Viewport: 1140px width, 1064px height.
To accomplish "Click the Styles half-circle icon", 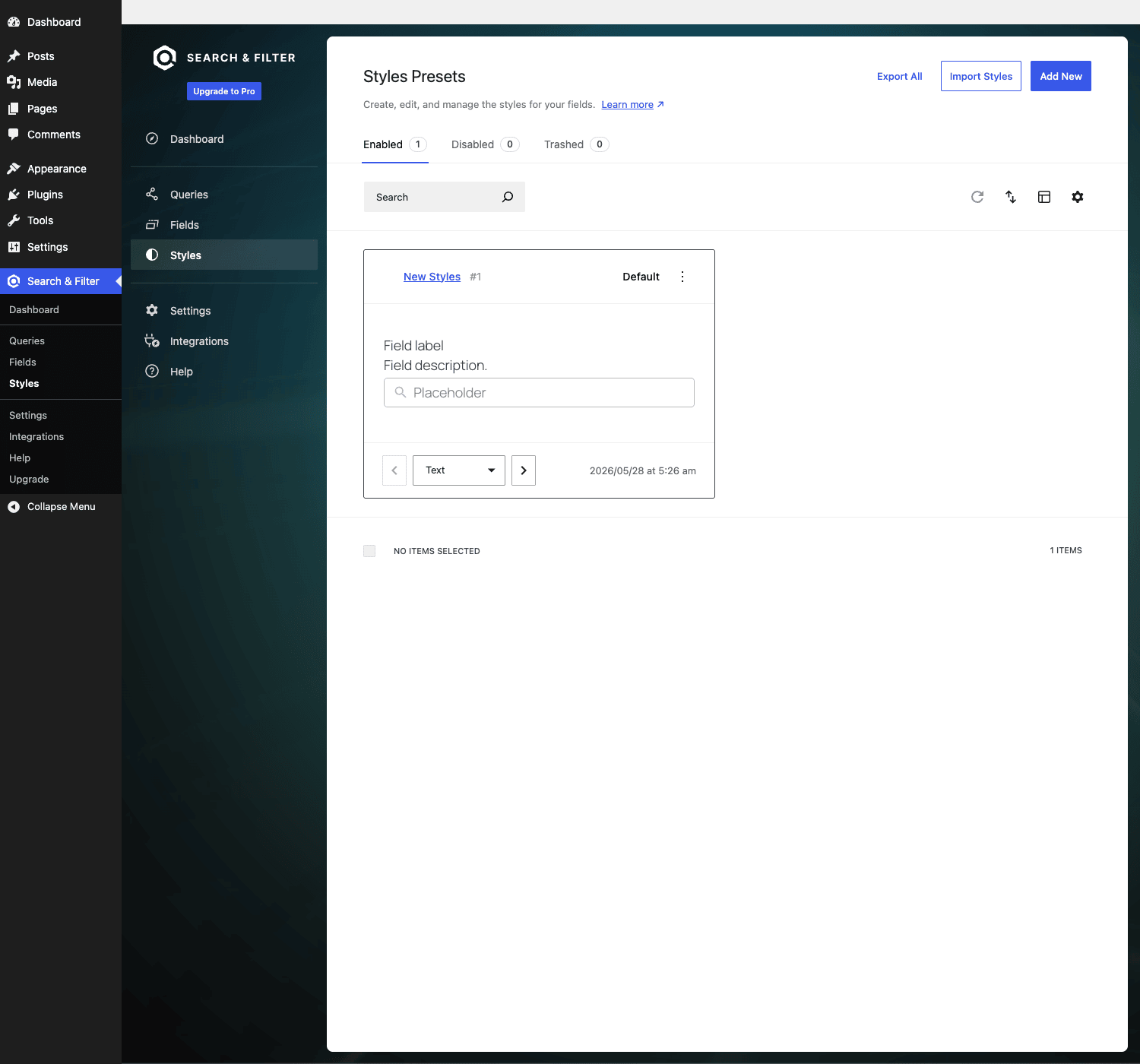I will (x=152, y=255).
